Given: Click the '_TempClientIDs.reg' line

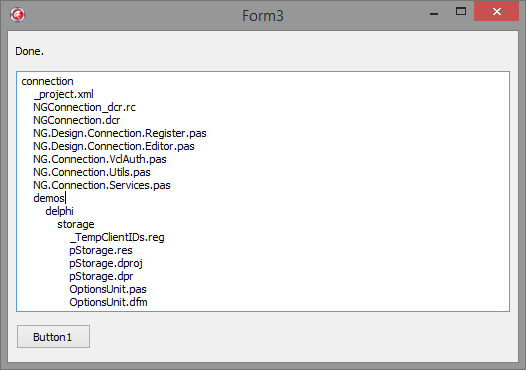Looking at the screenshot, I should 117,237.
